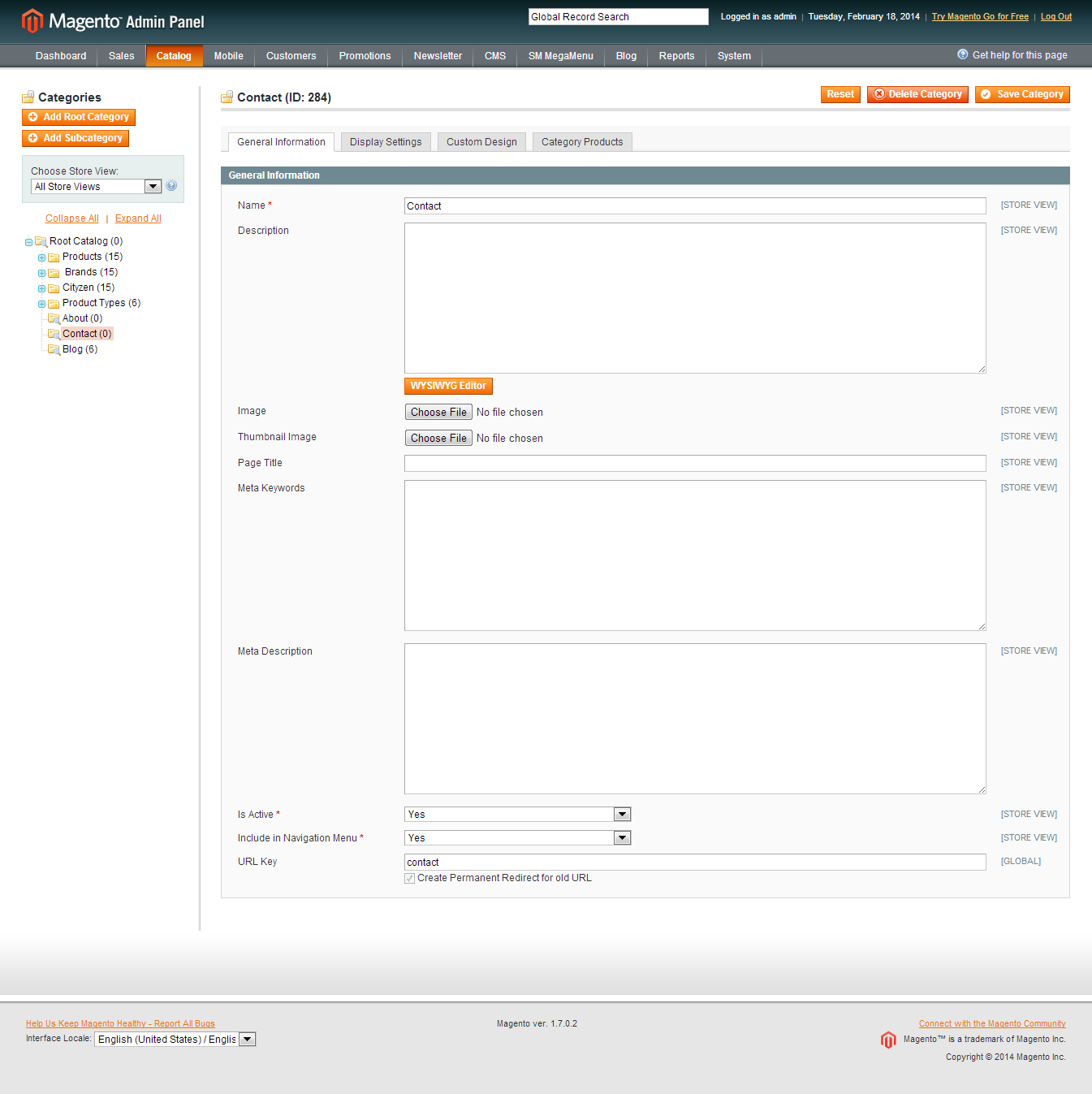Click the Log Out link
This screenshot has height=1094, width=1092.
1056,16
